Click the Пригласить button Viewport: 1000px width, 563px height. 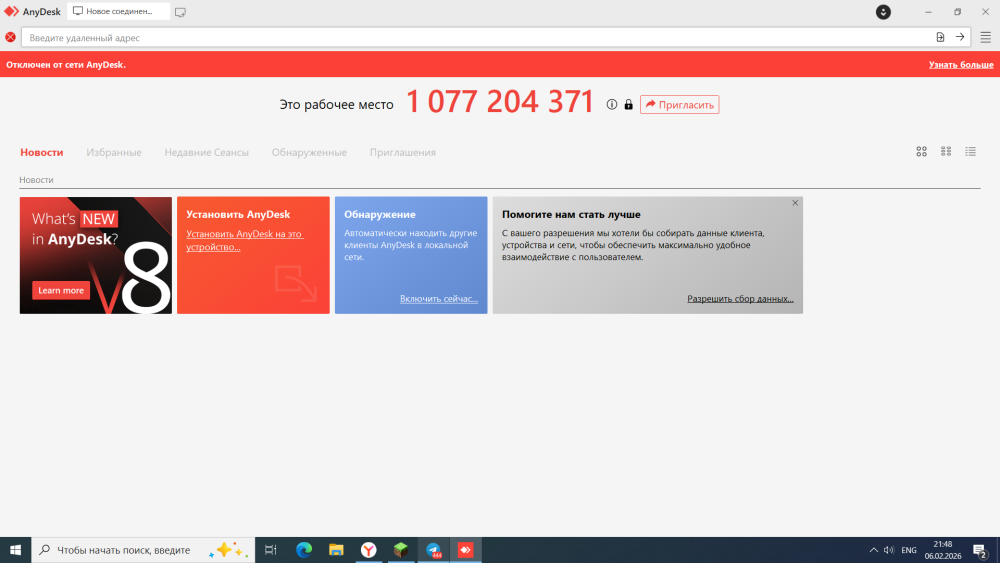pyautogui.click(x=679, y=105)
